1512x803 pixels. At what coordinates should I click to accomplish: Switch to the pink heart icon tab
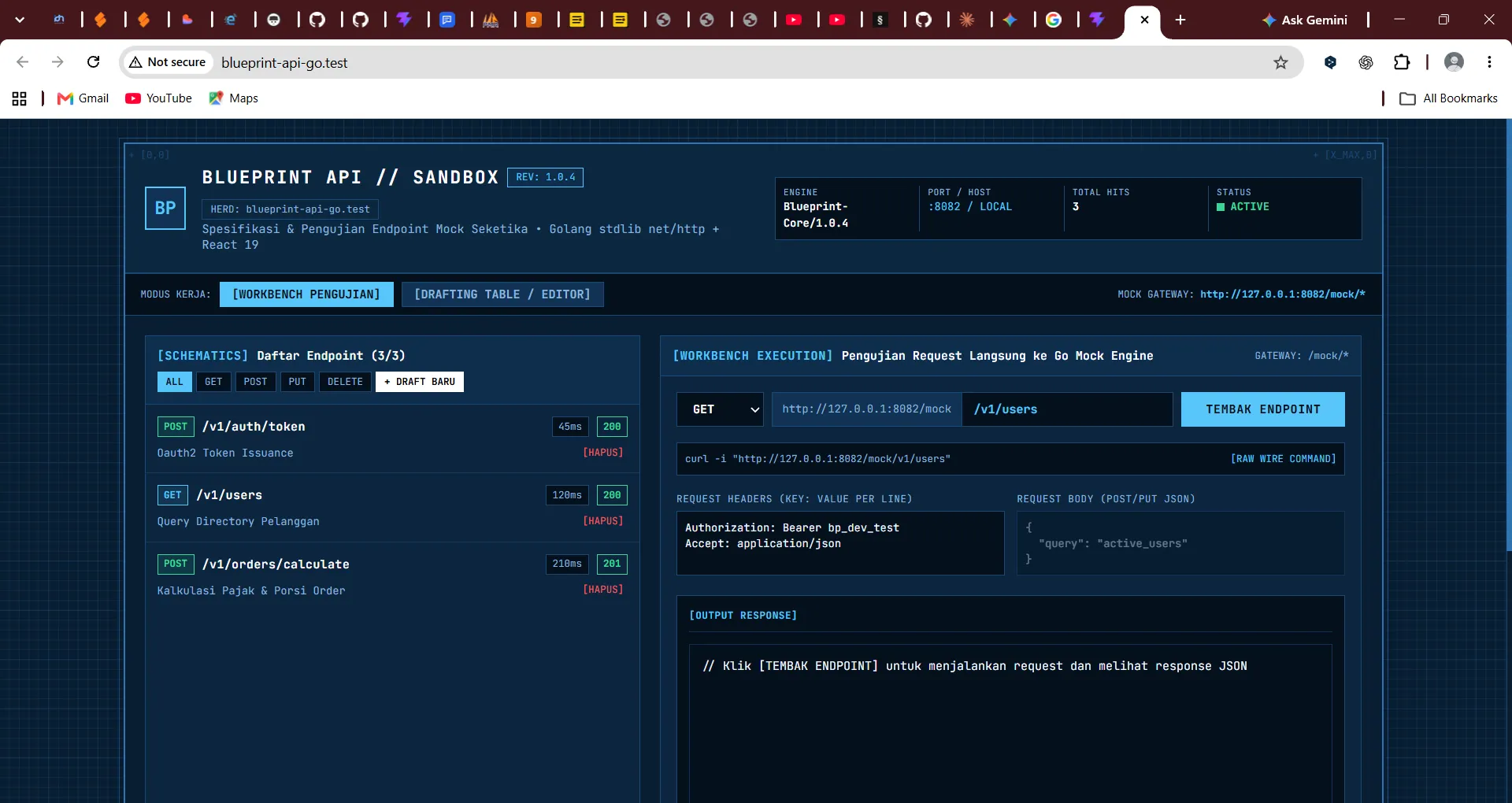187,20
